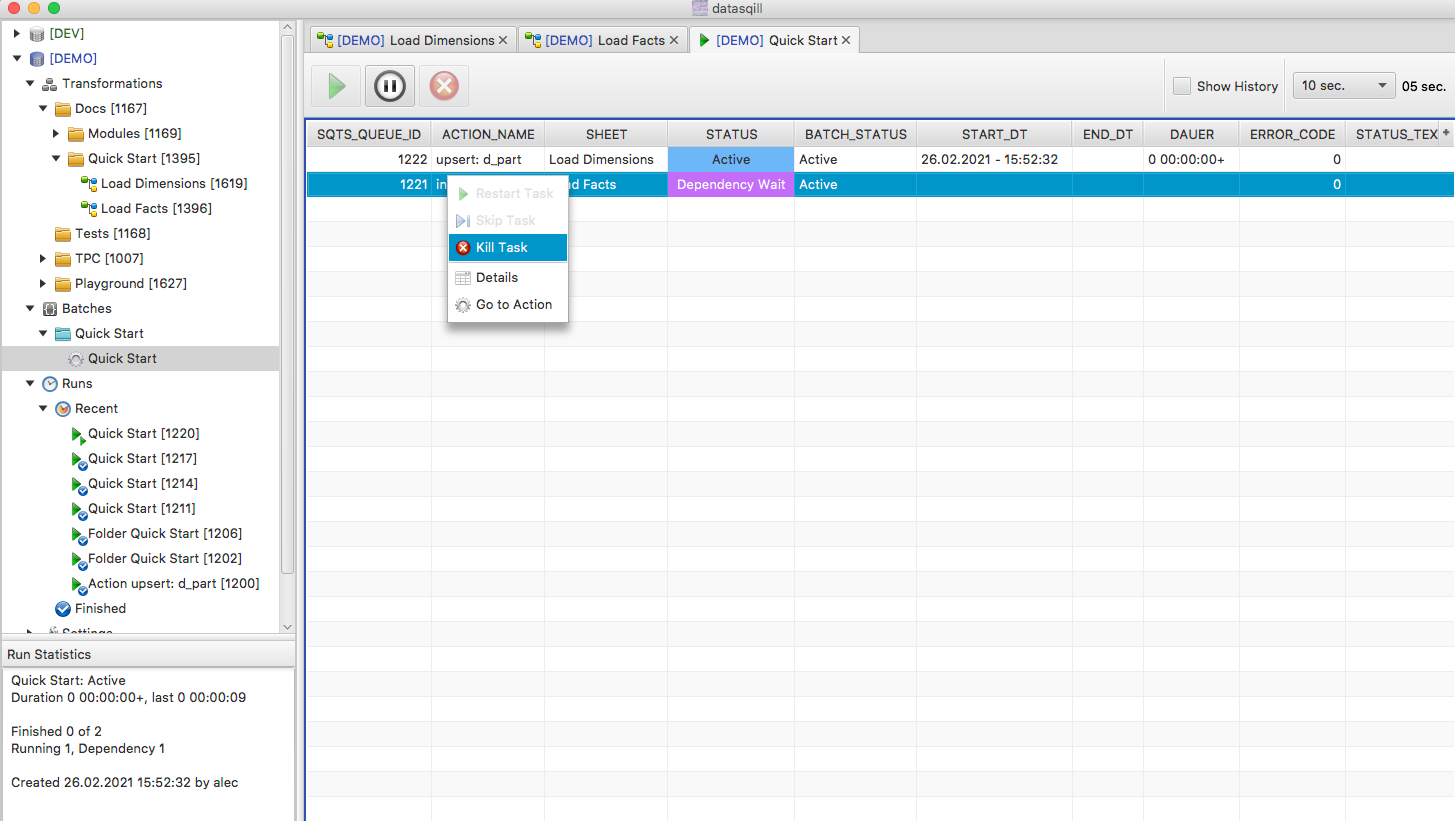Click the DEV database icon
Viewport: 1455px width, 821px height.
(37, 34)
